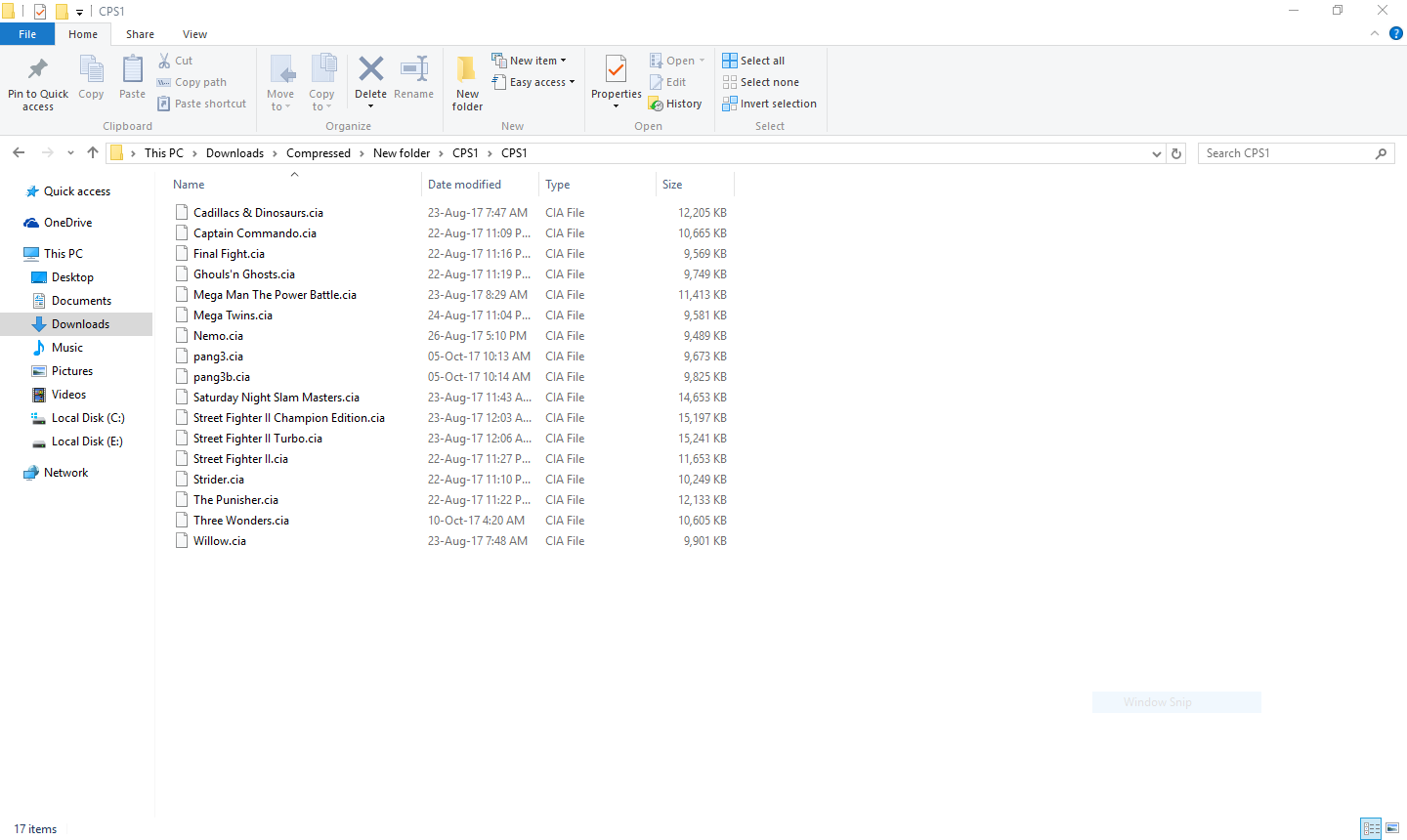1407x840 pixels.
Task: Click Invert selection
Action: tap(770, 104)
